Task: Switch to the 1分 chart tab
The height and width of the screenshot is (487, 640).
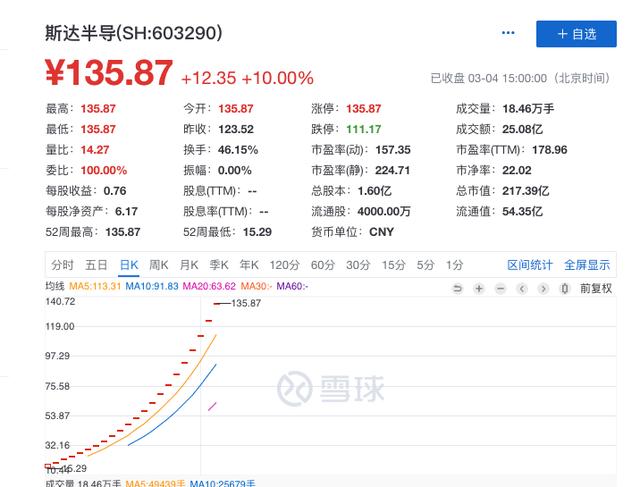Action: [x=454, y=265]
